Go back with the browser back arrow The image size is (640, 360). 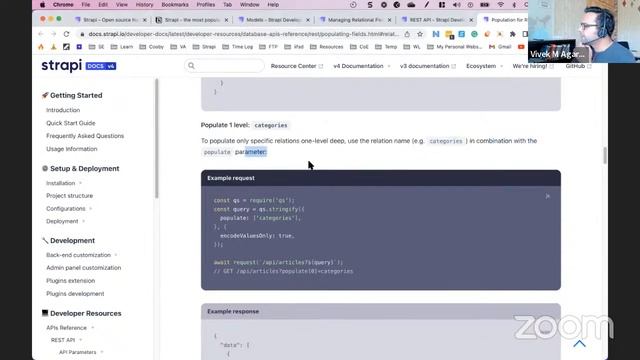(41, 34)
